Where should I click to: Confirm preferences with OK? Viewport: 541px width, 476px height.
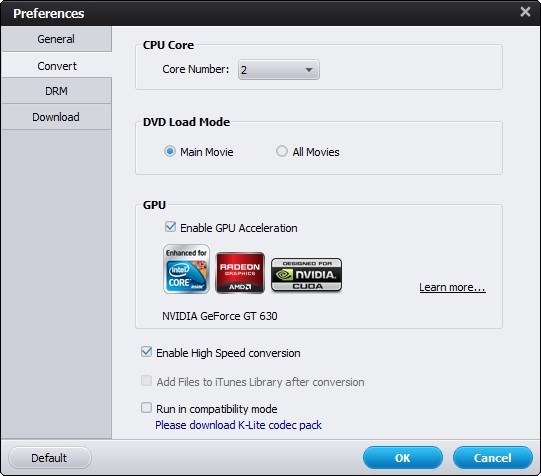pyautogui.click(x=403, y=458)
